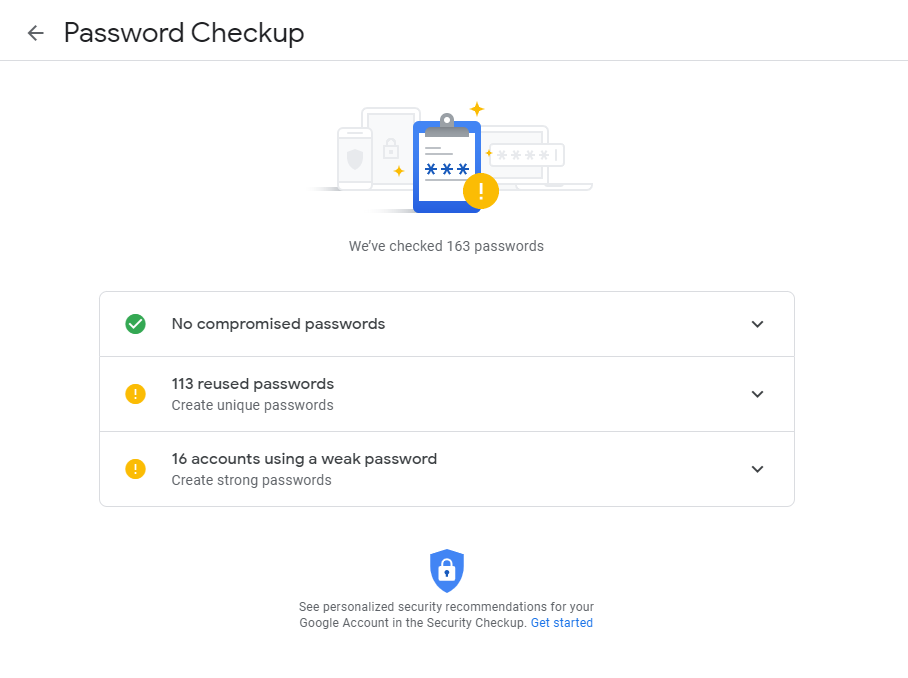
Task: Click the Password Checkup page title
Action: (184, 33)
